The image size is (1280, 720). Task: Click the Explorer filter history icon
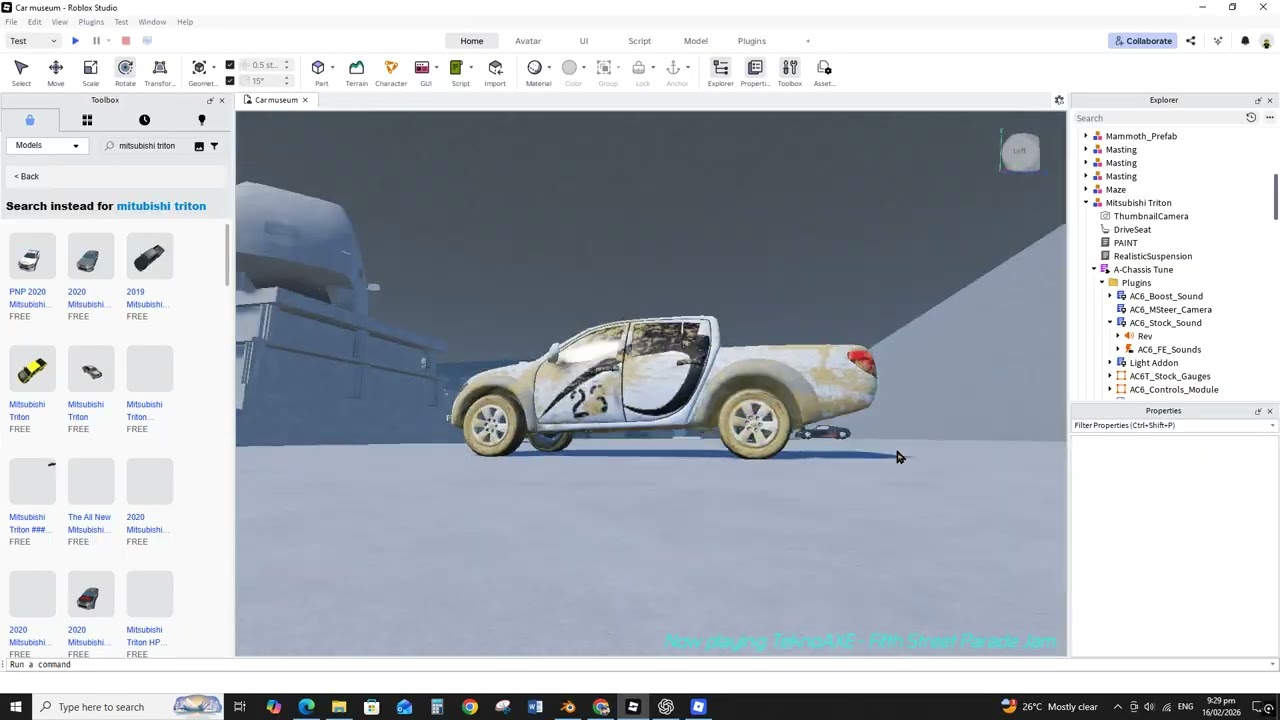click(x=1251, y=118)
